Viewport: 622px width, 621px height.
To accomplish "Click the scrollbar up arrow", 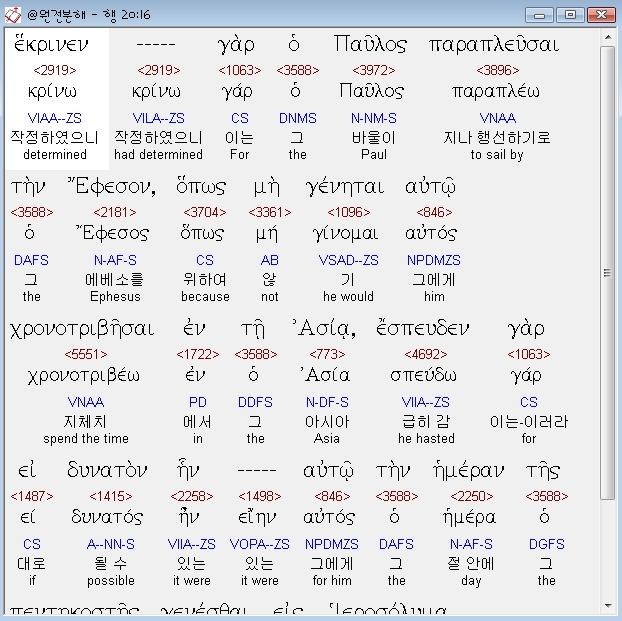I will coord(608,37).
